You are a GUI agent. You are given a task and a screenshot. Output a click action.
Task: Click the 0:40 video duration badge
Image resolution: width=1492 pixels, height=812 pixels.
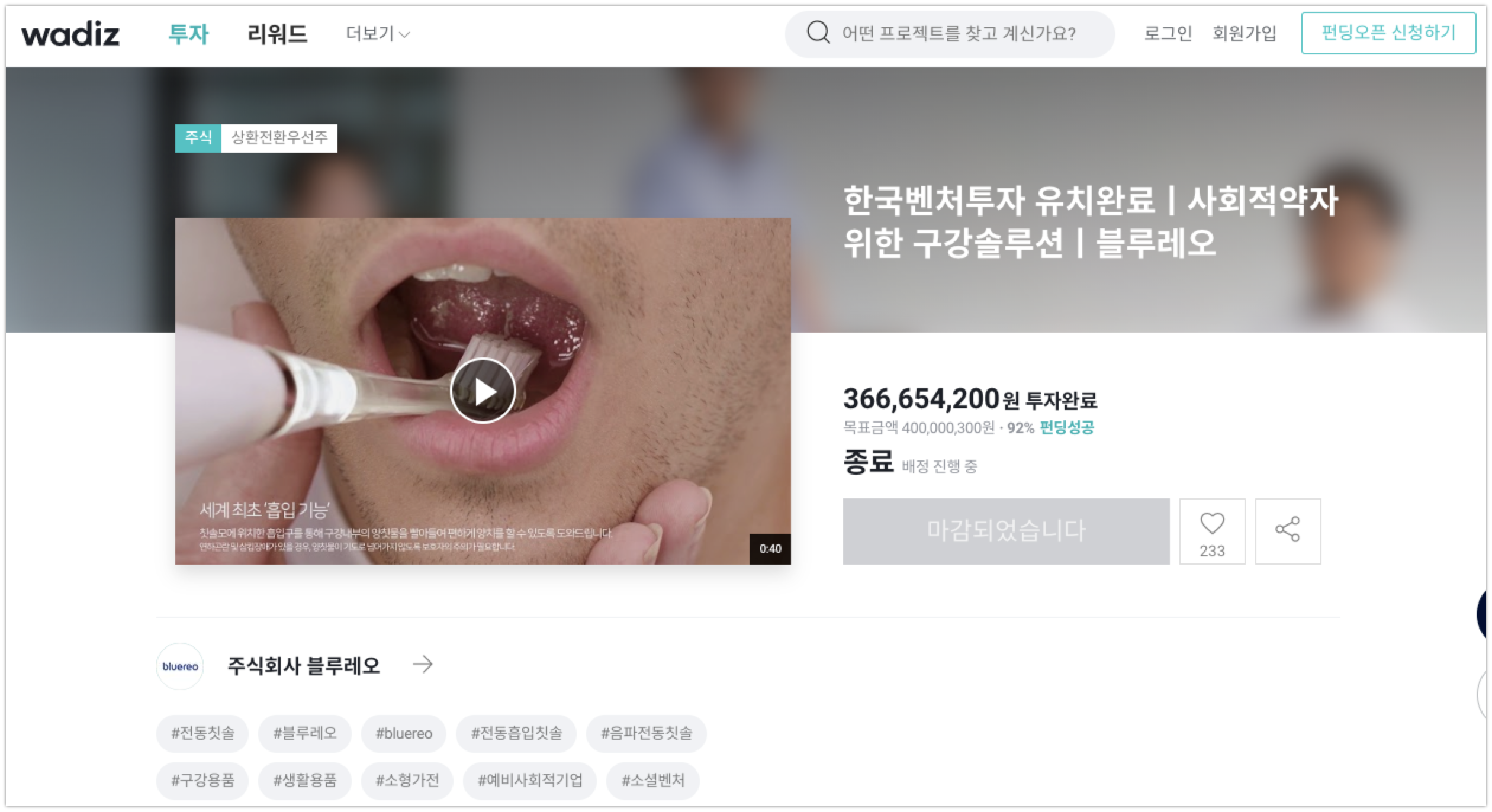click(x=770, y=549)
